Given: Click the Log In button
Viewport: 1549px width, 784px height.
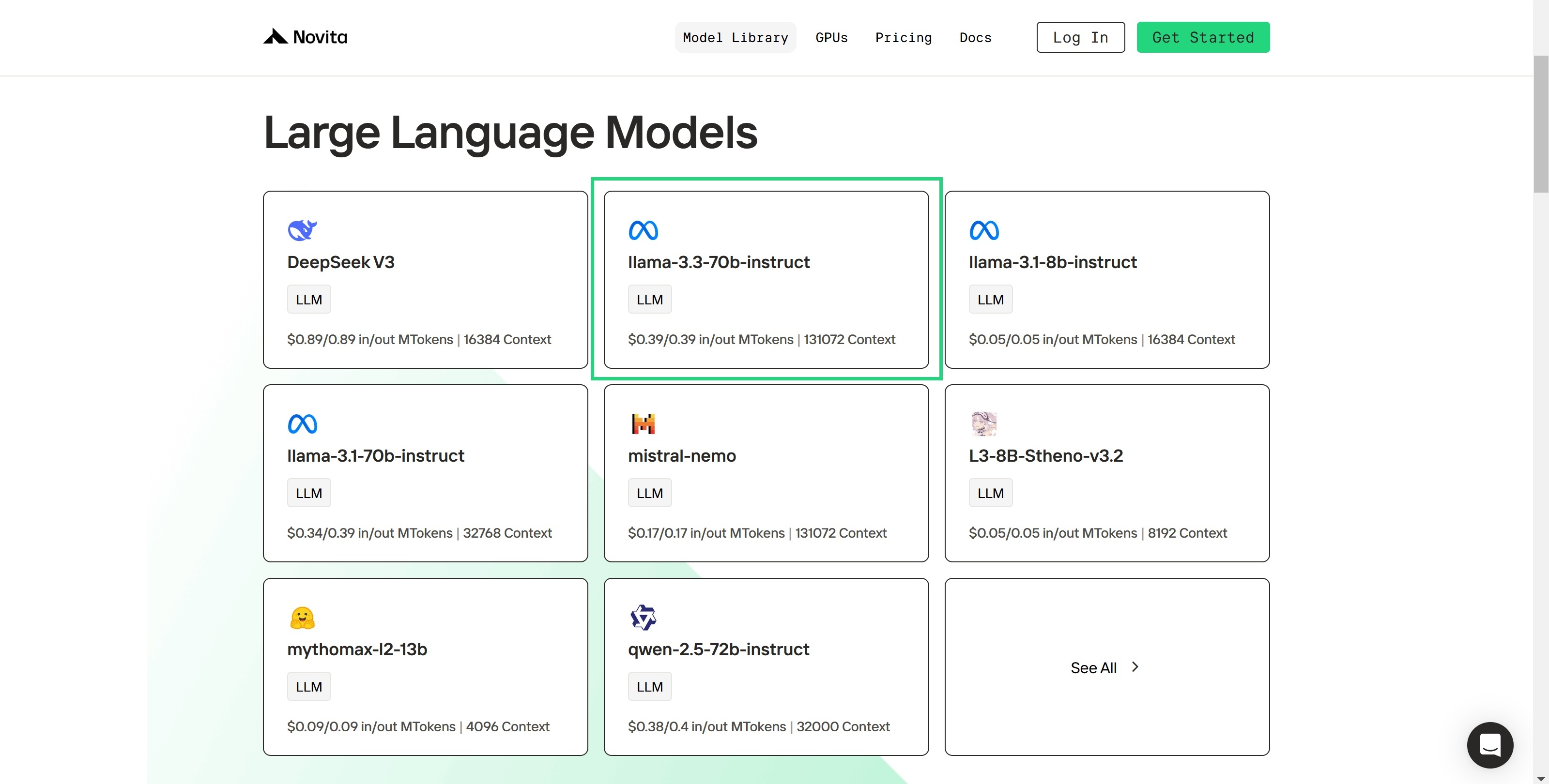Looking at the screenshot, I should click(1080, 37).
